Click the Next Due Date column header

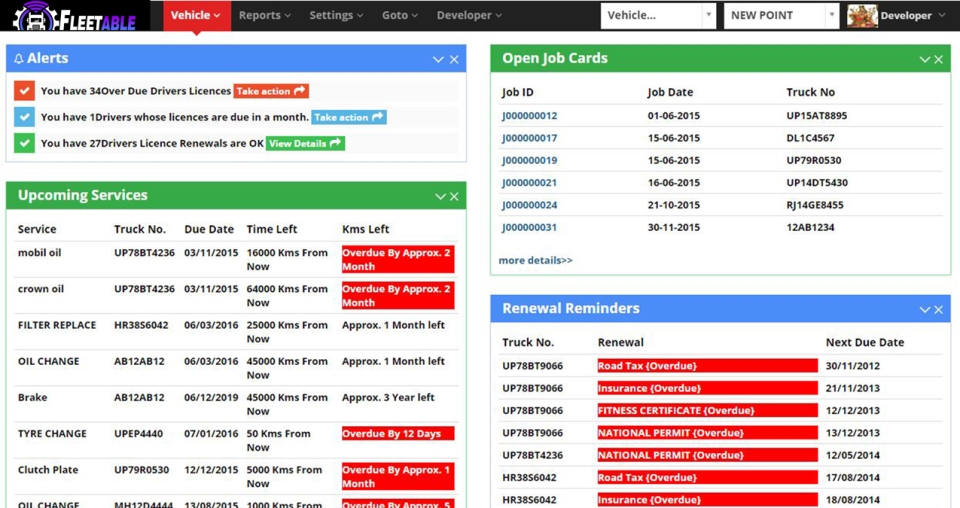click(x=865, y=343)
